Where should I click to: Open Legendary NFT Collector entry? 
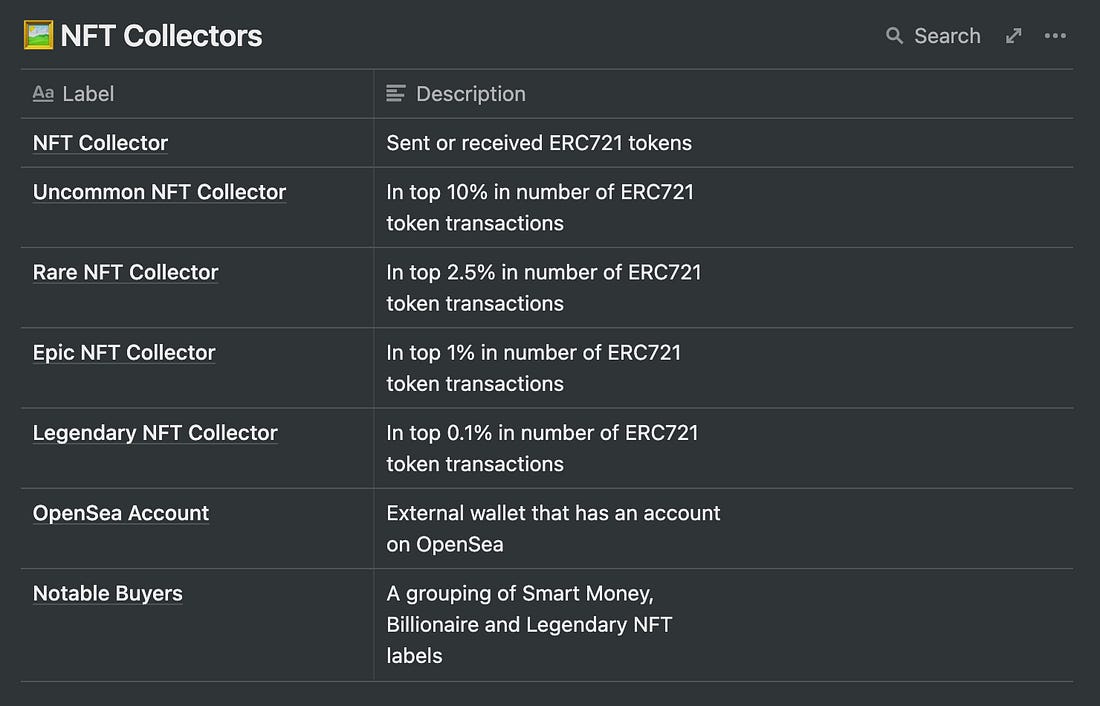coord(155,433)
